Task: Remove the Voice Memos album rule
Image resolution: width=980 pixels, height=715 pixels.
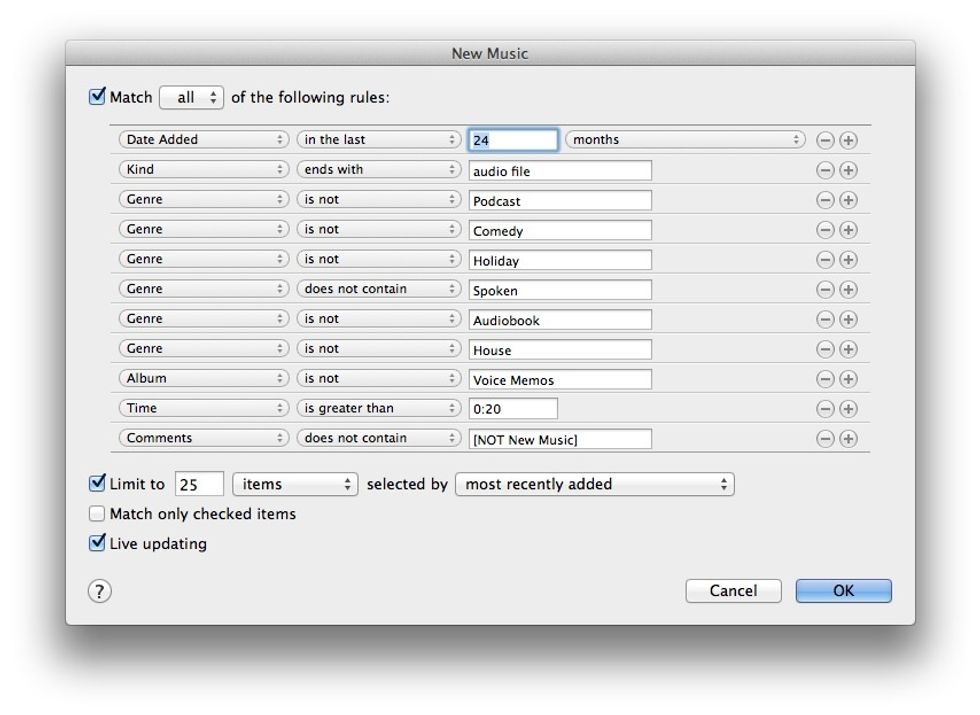Action: (825, 379)
